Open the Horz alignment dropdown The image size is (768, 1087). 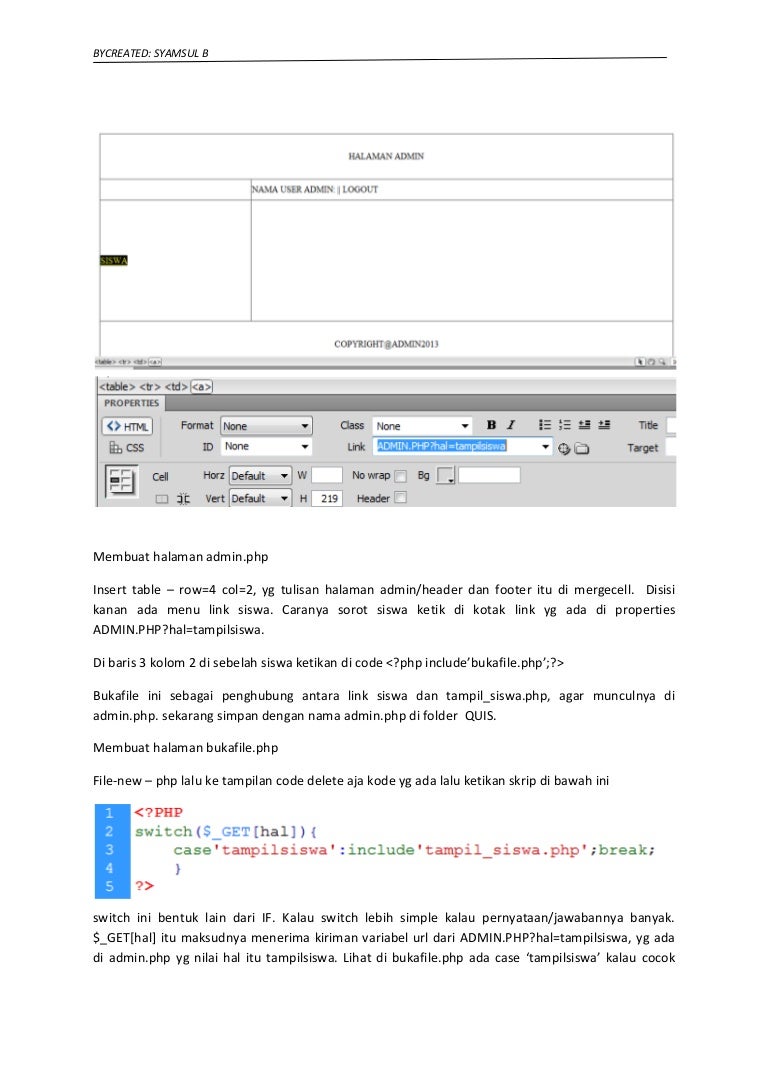coord(260,476)
